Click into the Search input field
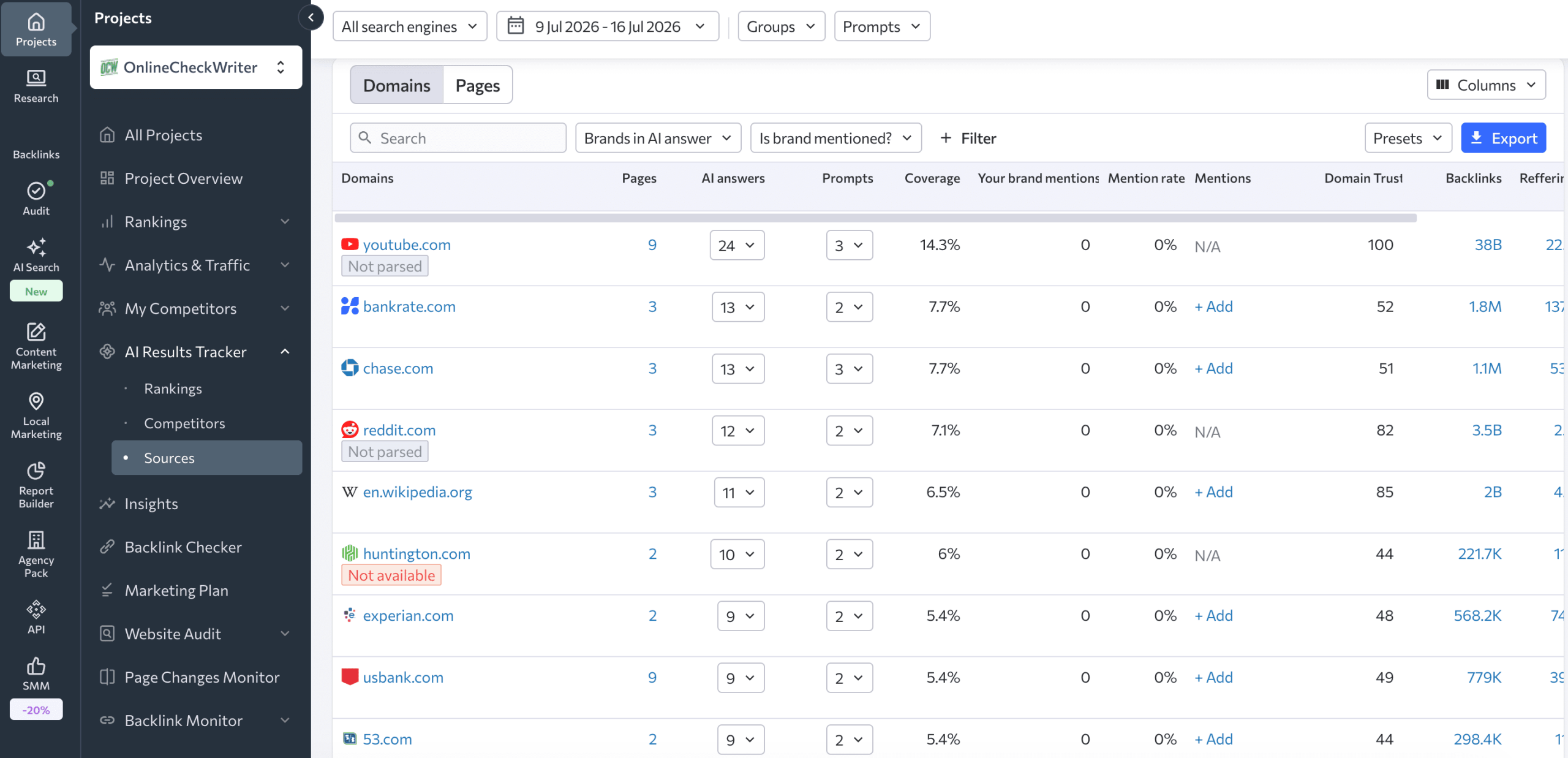The height and width of the screenshot is (758, 1568). click(x=458, y=138)
